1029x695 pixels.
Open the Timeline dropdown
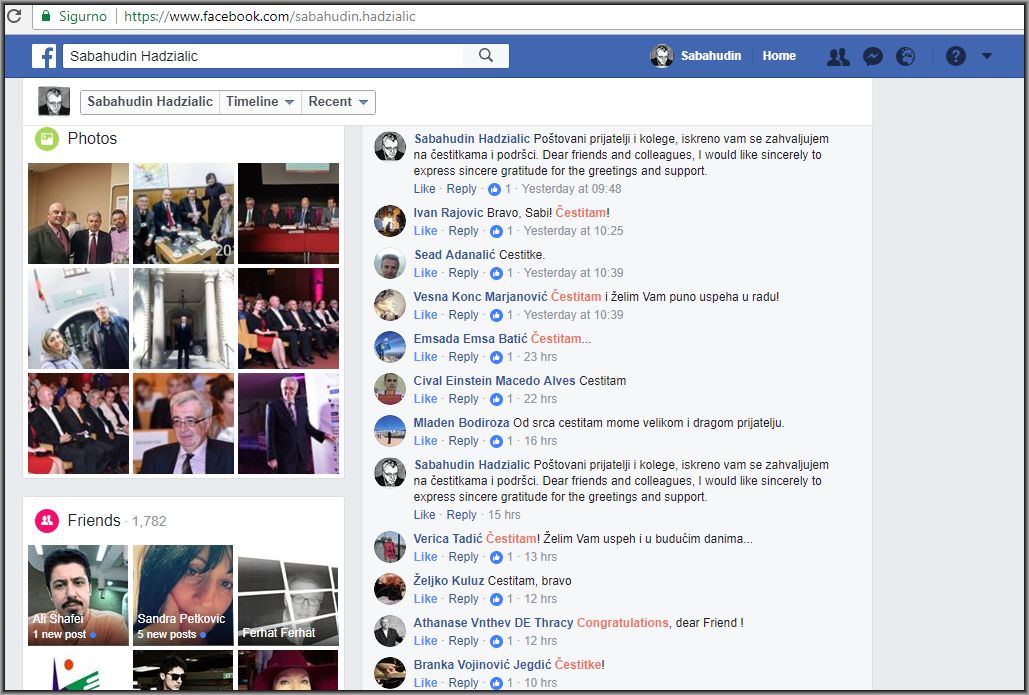(x=261, y=102)
